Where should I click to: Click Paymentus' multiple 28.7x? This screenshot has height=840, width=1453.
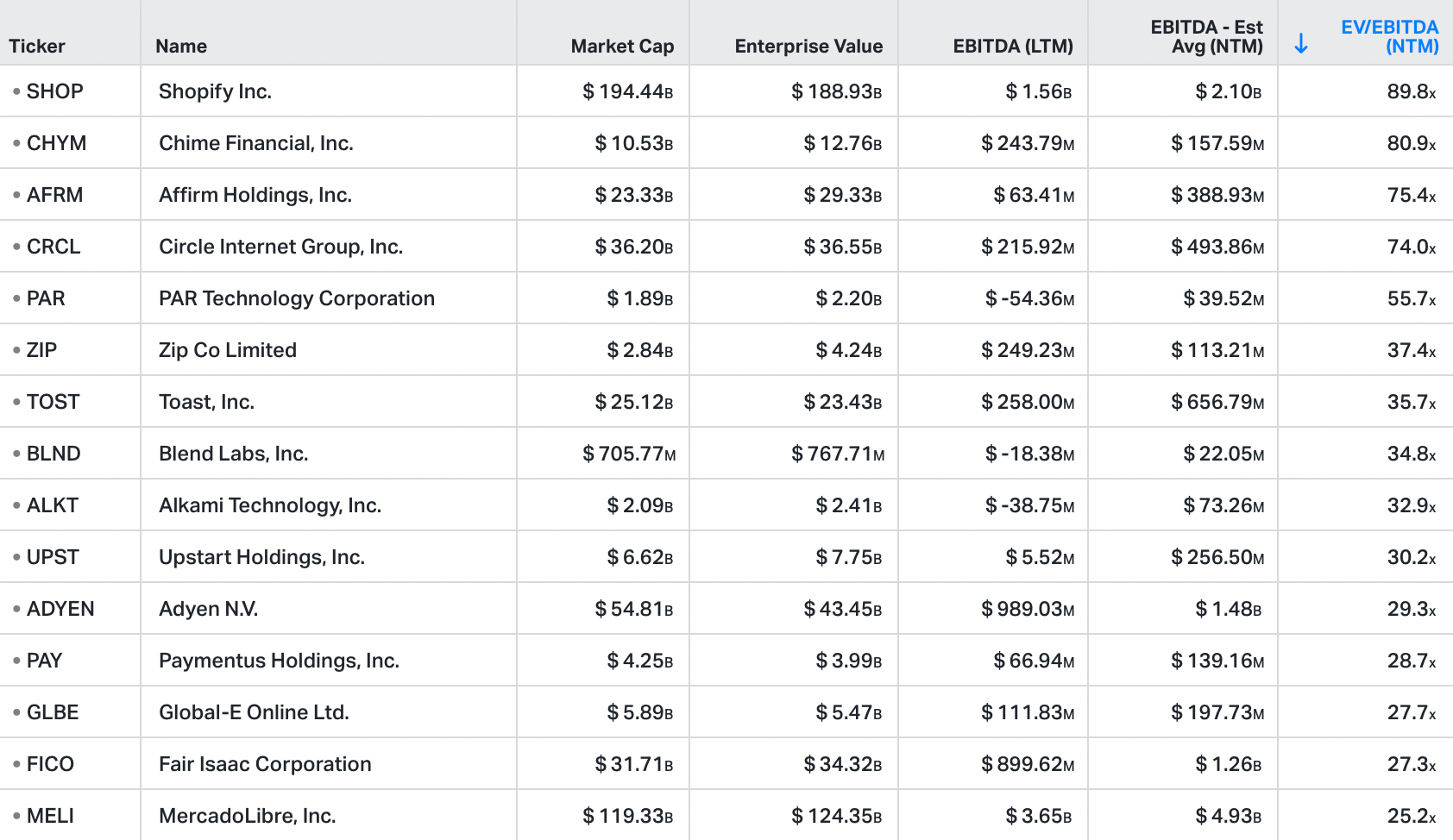1412,661
